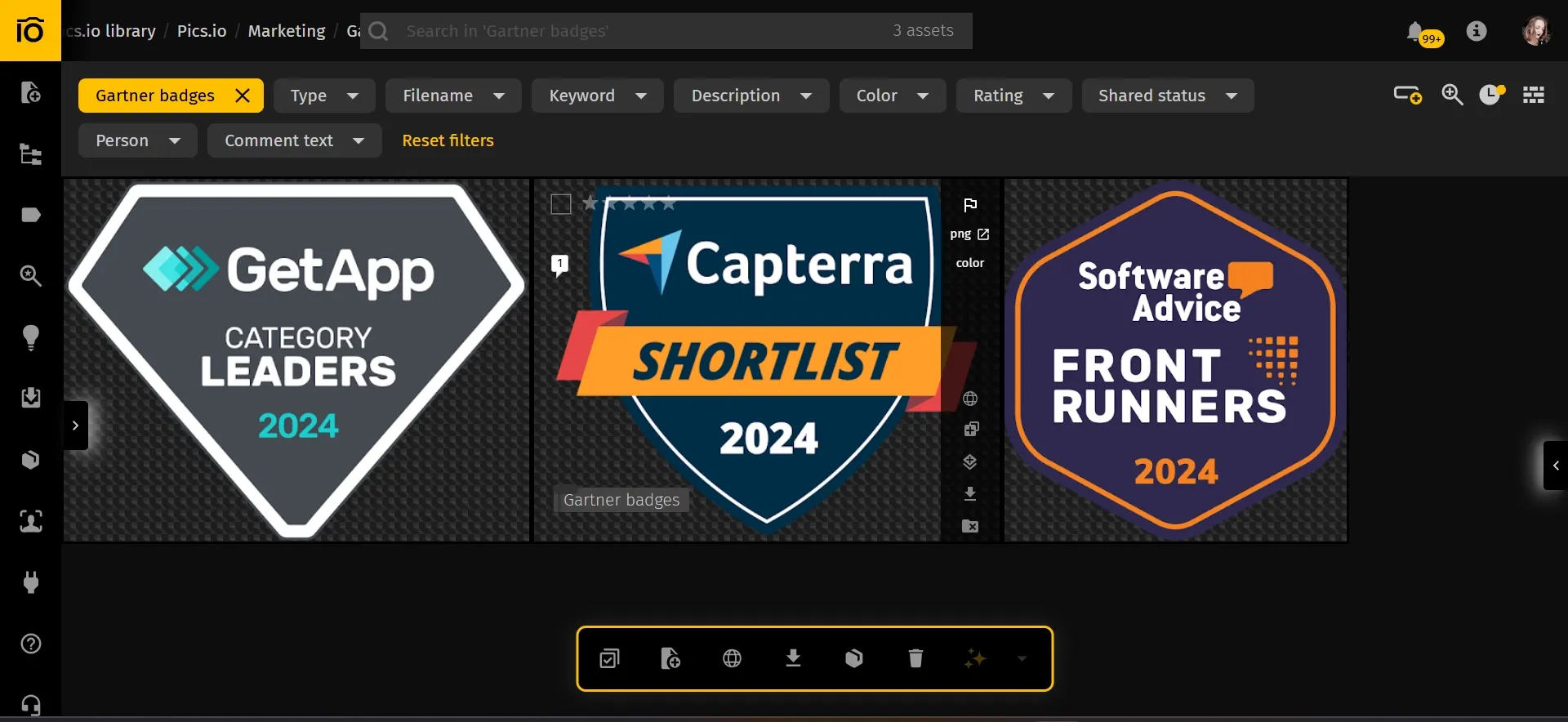Open the face recognition icon in sidebar
Viewport: 1568px width, 722px height.
tap(31, 521)
